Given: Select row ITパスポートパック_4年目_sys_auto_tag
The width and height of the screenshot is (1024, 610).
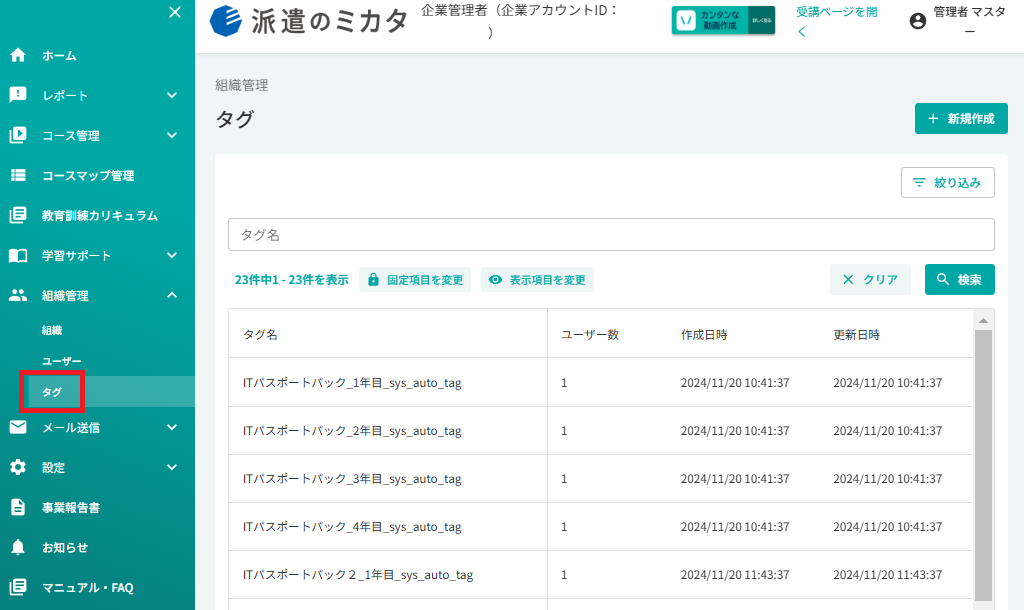Looking at the screenshot, I should click(x=601, y=526).
